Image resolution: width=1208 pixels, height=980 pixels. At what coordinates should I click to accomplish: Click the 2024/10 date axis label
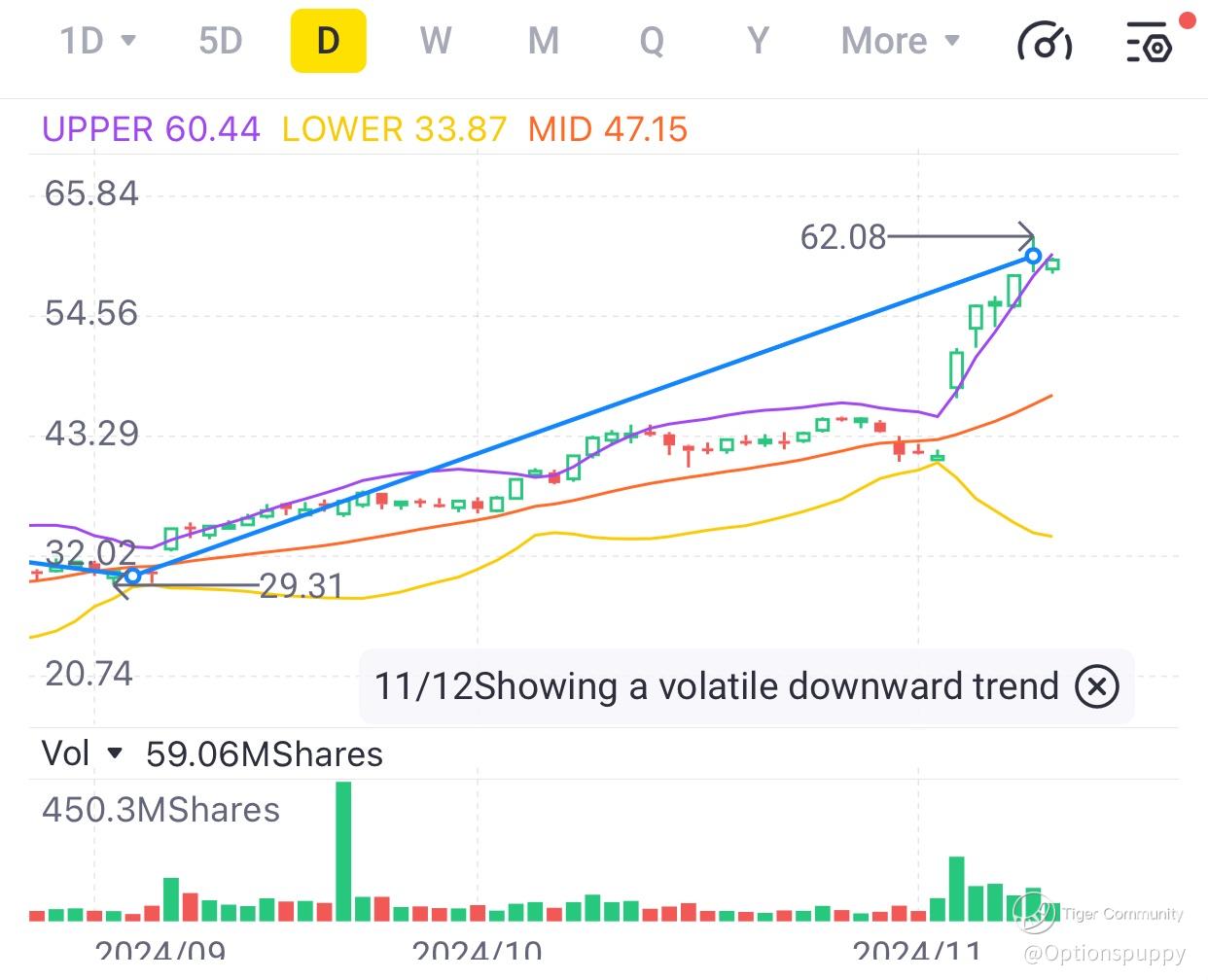(478, 952)
